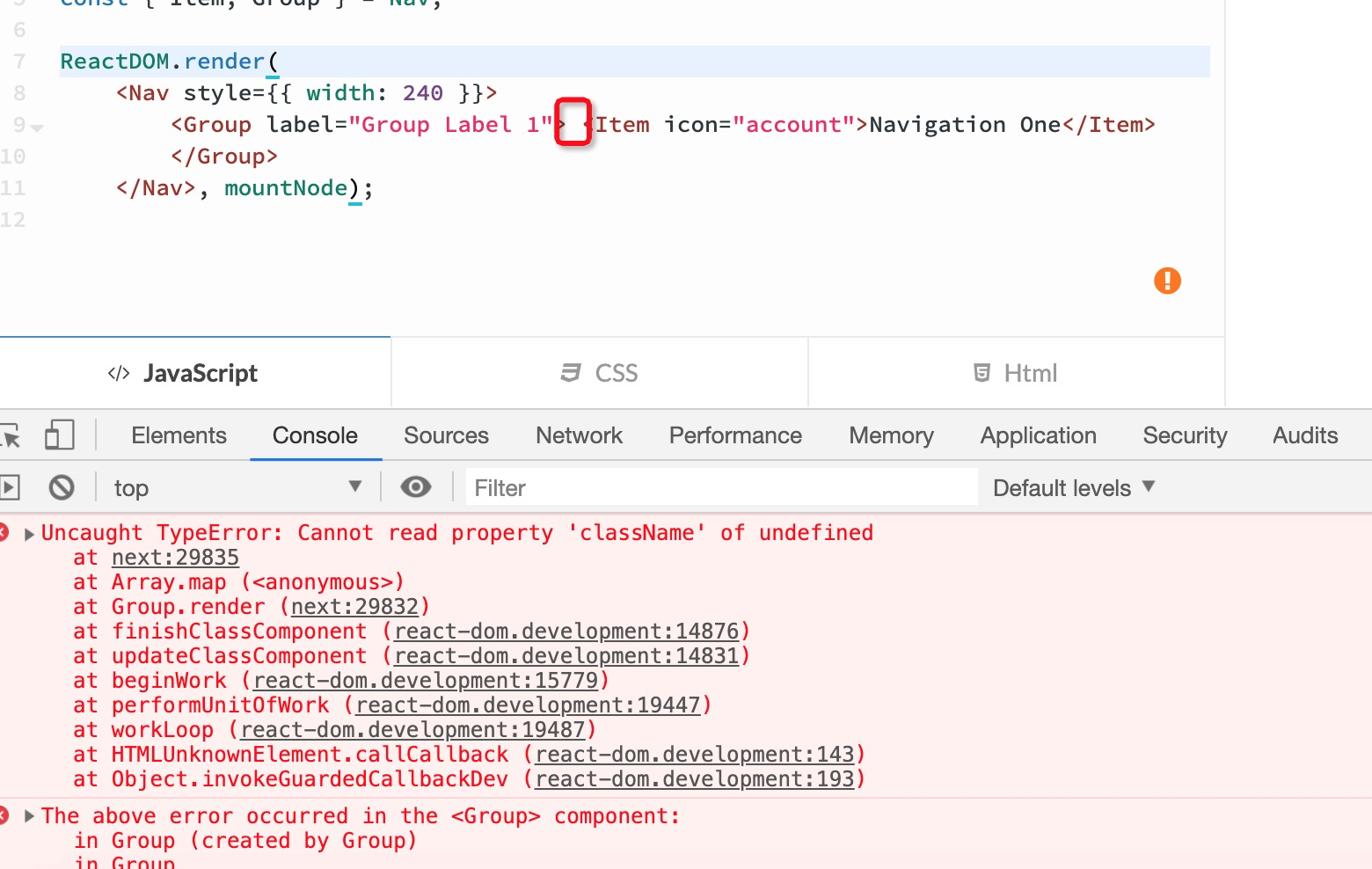Open link react-dom.development:14876
1372x869 pixels.
[x=566, y=632]
